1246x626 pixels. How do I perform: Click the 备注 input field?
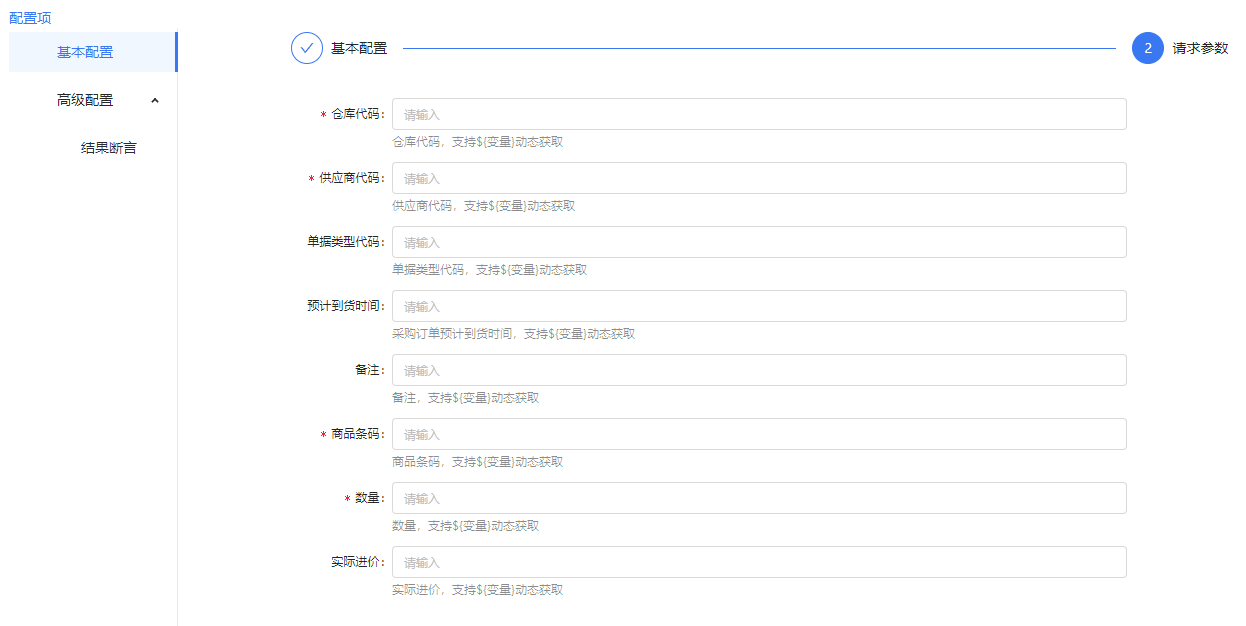(759, 370)
